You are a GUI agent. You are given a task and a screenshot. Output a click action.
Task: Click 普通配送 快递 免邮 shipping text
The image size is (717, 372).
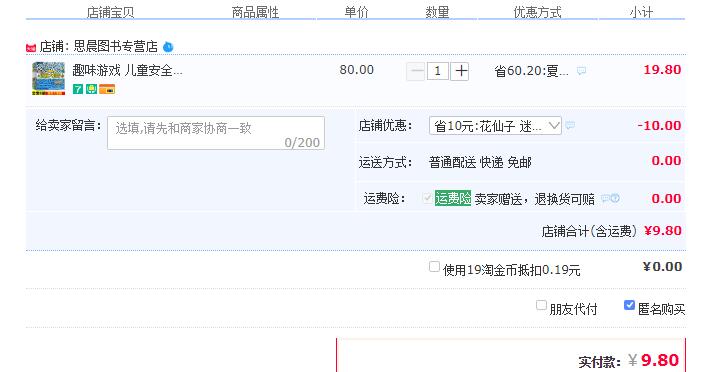(480, 162)
